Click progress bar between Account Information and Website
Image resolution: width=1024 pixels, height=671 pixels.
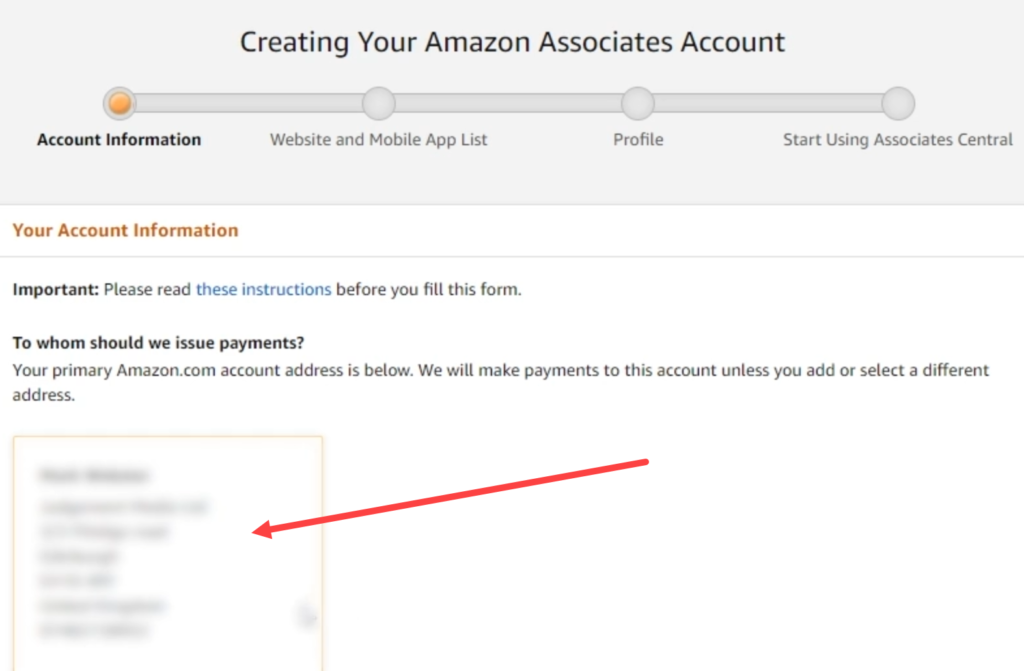pos(249,103)
